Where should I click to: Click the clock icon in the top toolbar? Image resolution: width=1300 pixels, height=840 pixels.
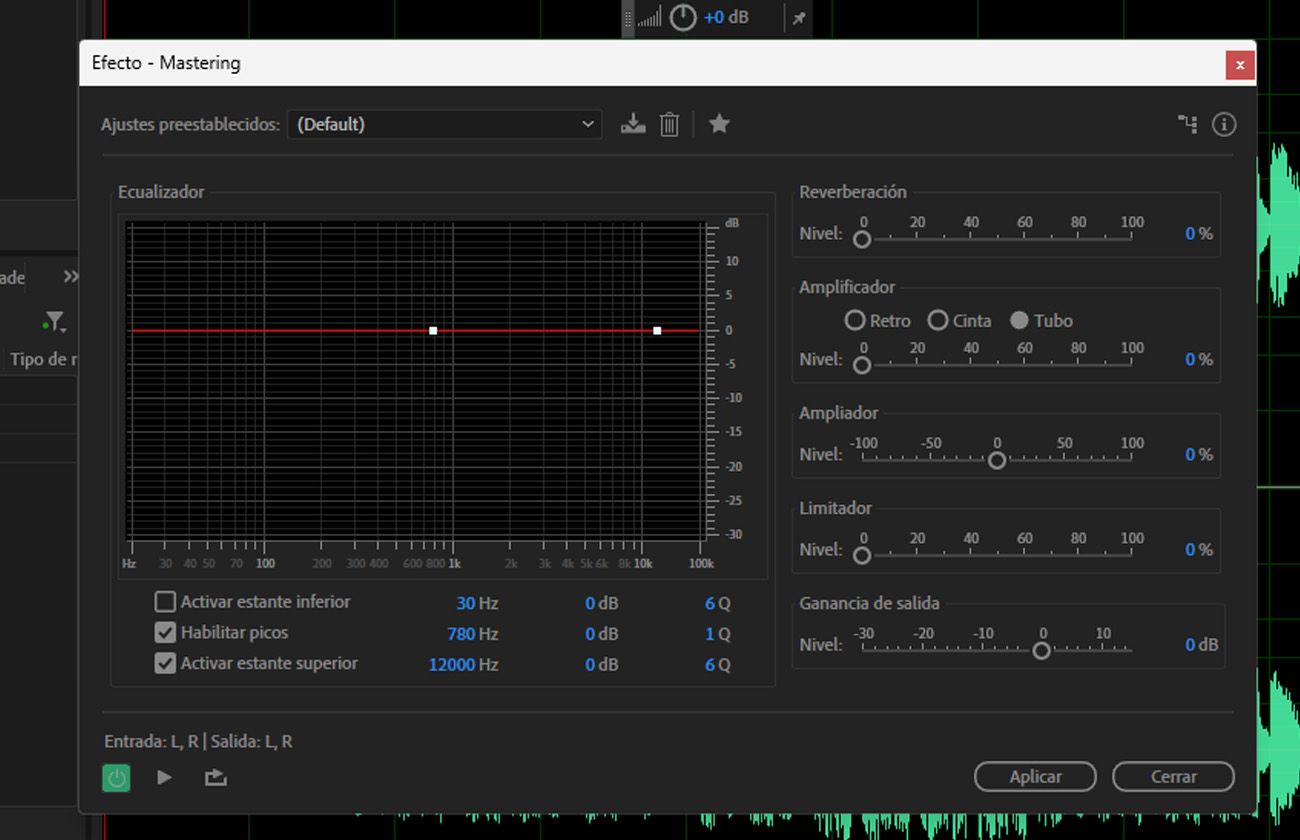point(683,17)
